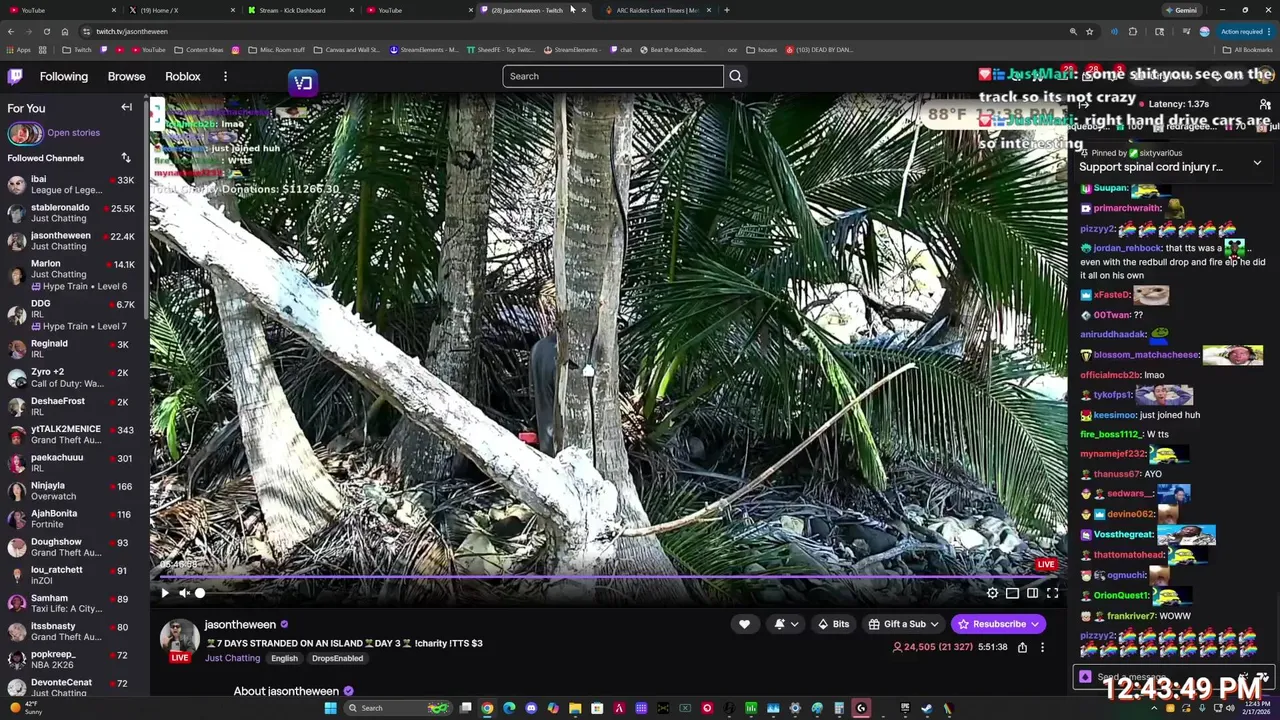Unmute the stream volume icon

tap(184, 593)
